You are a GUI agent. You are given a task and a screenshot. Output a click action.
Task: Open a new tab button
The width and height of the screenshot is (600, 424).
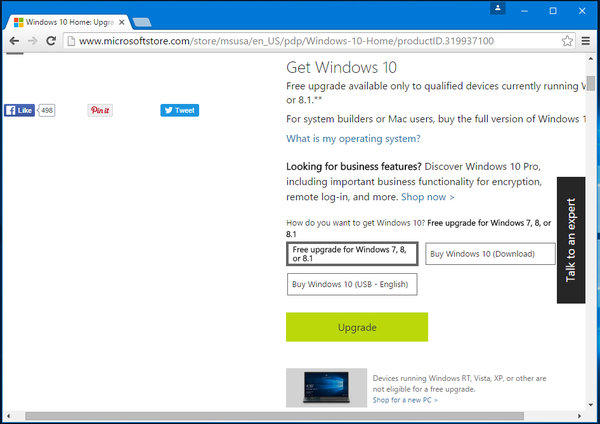[142, 22]
